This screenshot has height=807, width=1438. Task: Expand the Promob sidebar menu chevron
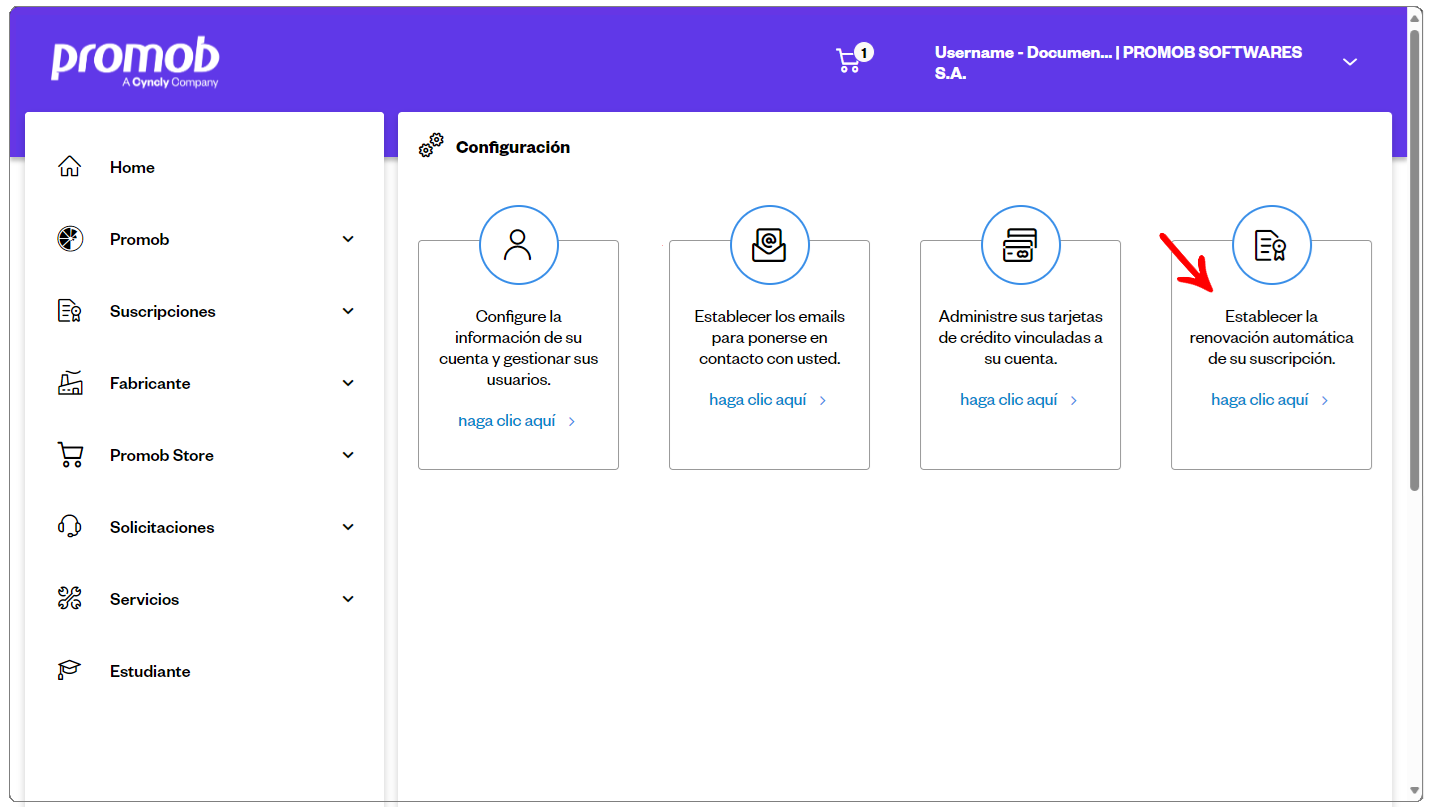coord(348,239)
